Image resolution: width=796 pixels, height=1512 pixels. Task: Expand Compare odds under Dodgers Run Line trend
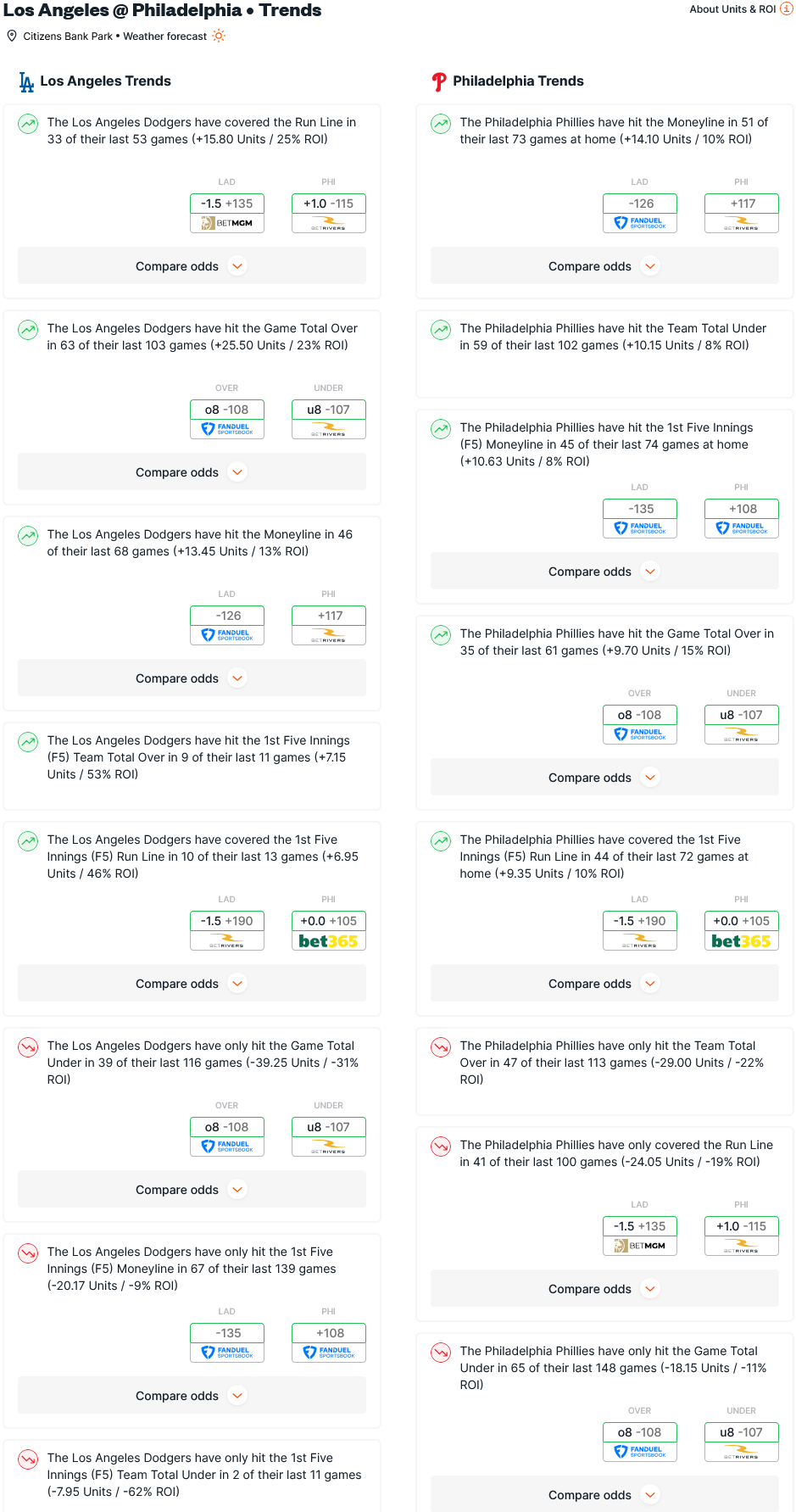(x=192, y=266)
